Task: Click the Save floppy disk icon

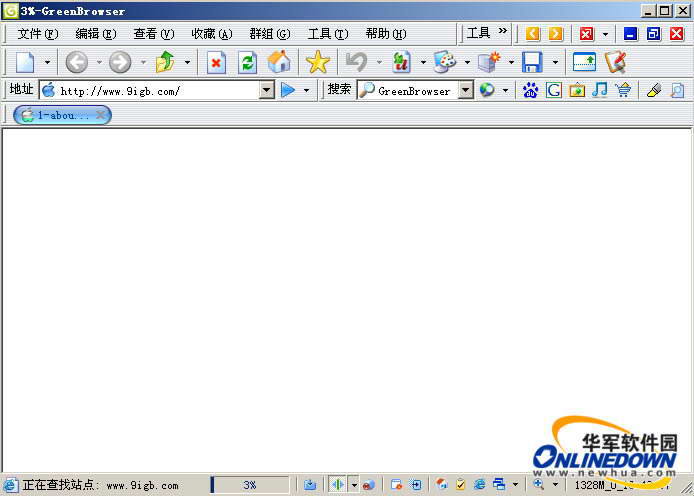Action: (532, 62)
